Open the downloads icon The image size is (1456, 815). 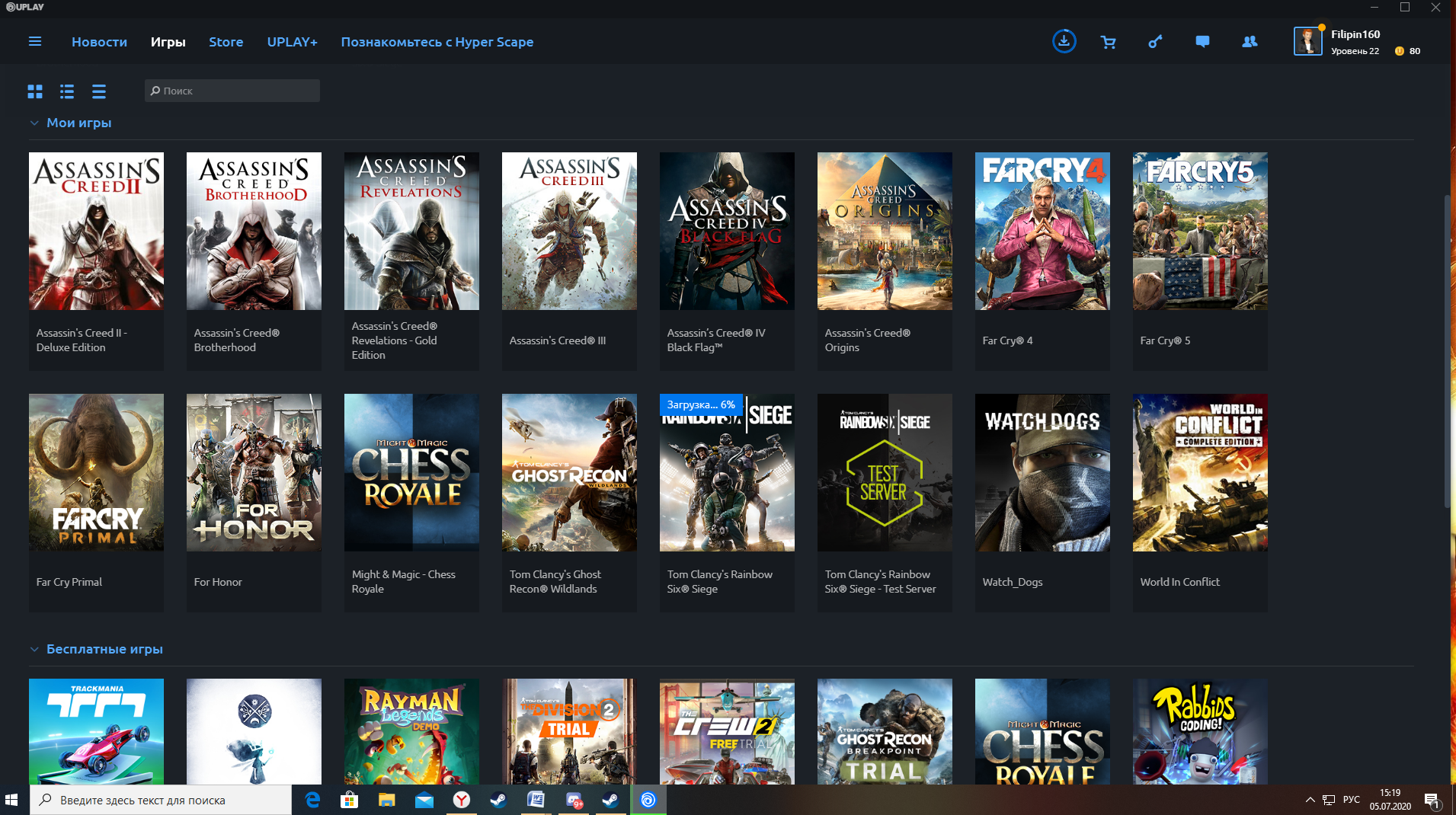tap(1064, 40)
